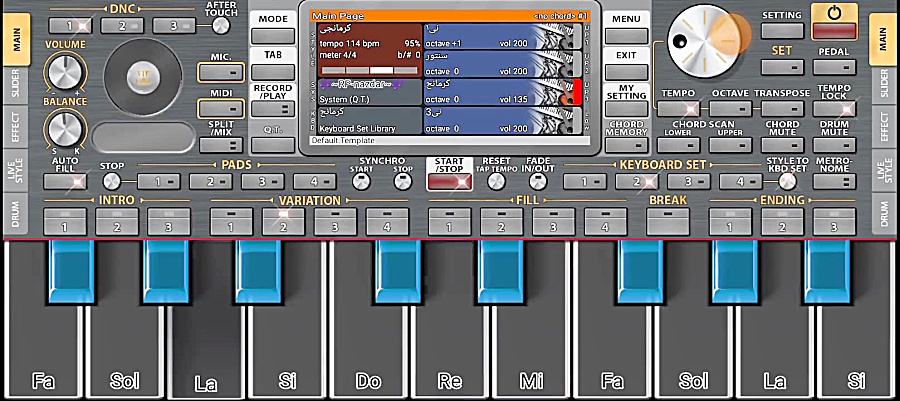Toggle Synchro Start round button
This screenshot has height=401, width=900.
(x=361, y=182)
